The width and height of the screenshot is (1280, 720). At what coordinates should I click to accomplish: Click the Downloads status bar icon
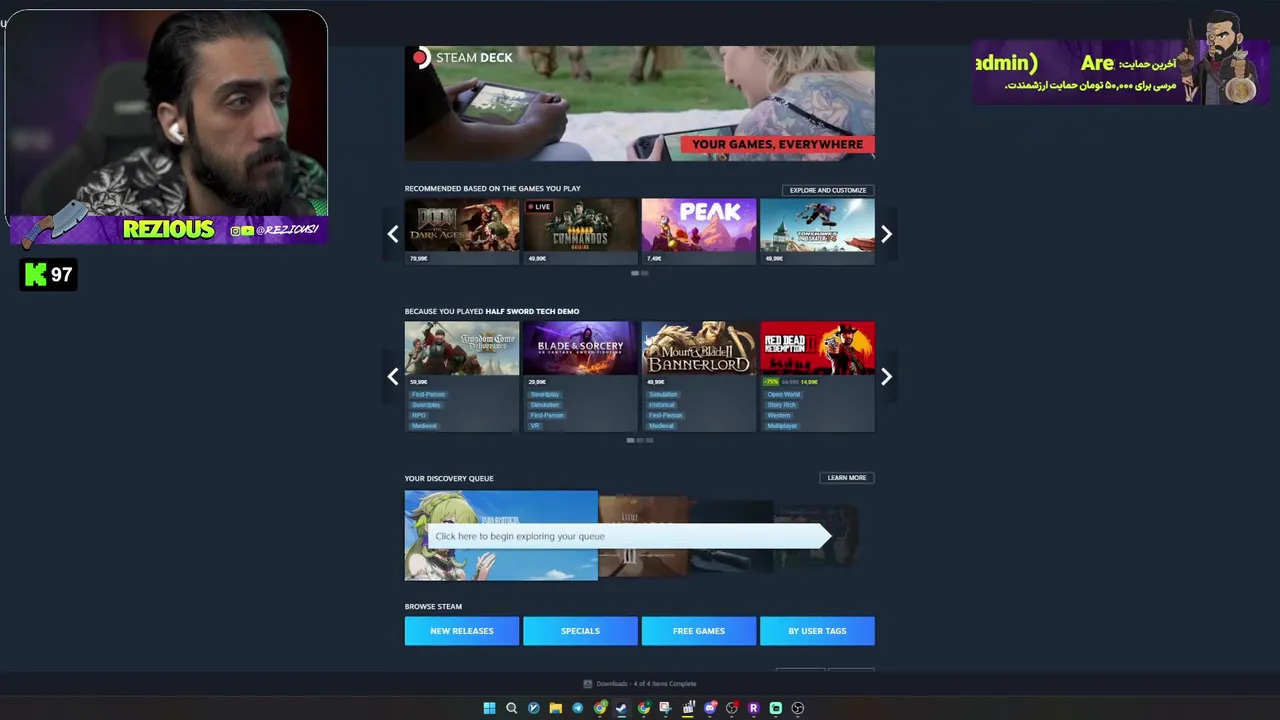tap(587, 684)
